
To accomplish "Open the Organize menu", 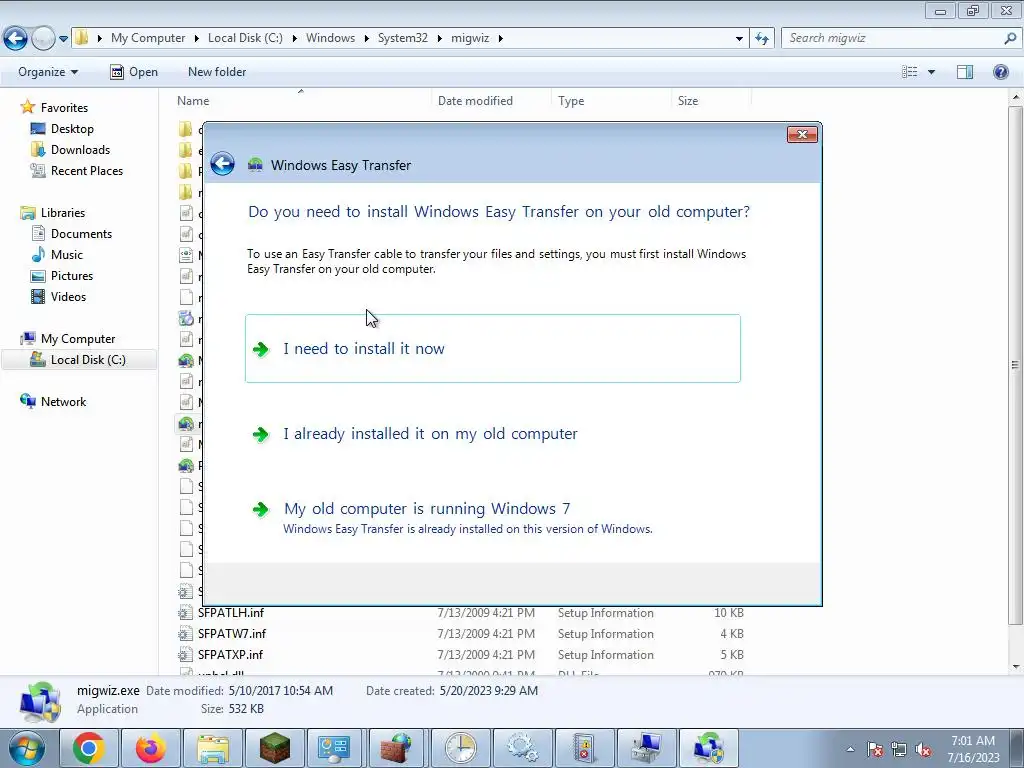I will 48,72.
